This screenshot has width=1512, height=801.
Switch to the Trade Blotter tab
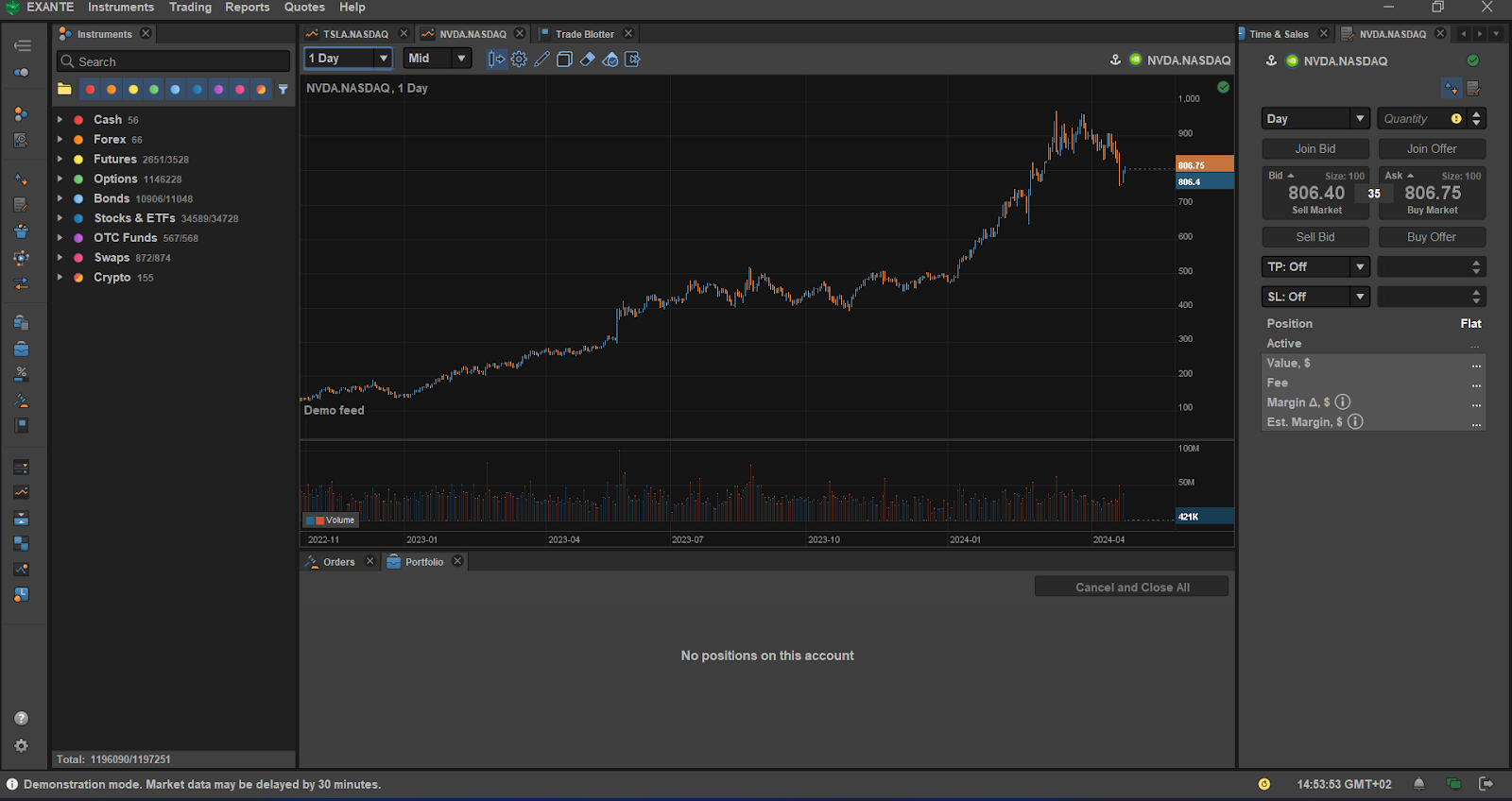click(584, 34)
